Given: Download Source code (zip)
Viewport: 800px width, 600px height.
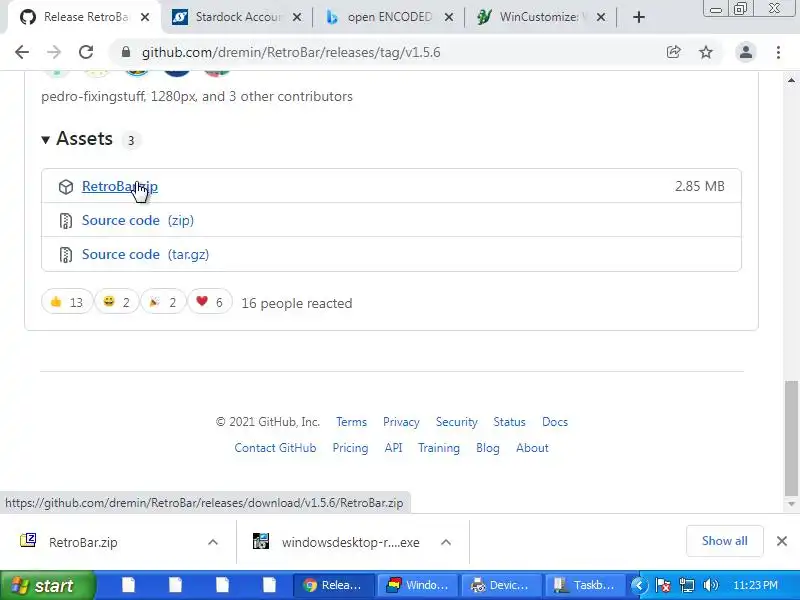Looking at the screenshot, I should point(138,220).
